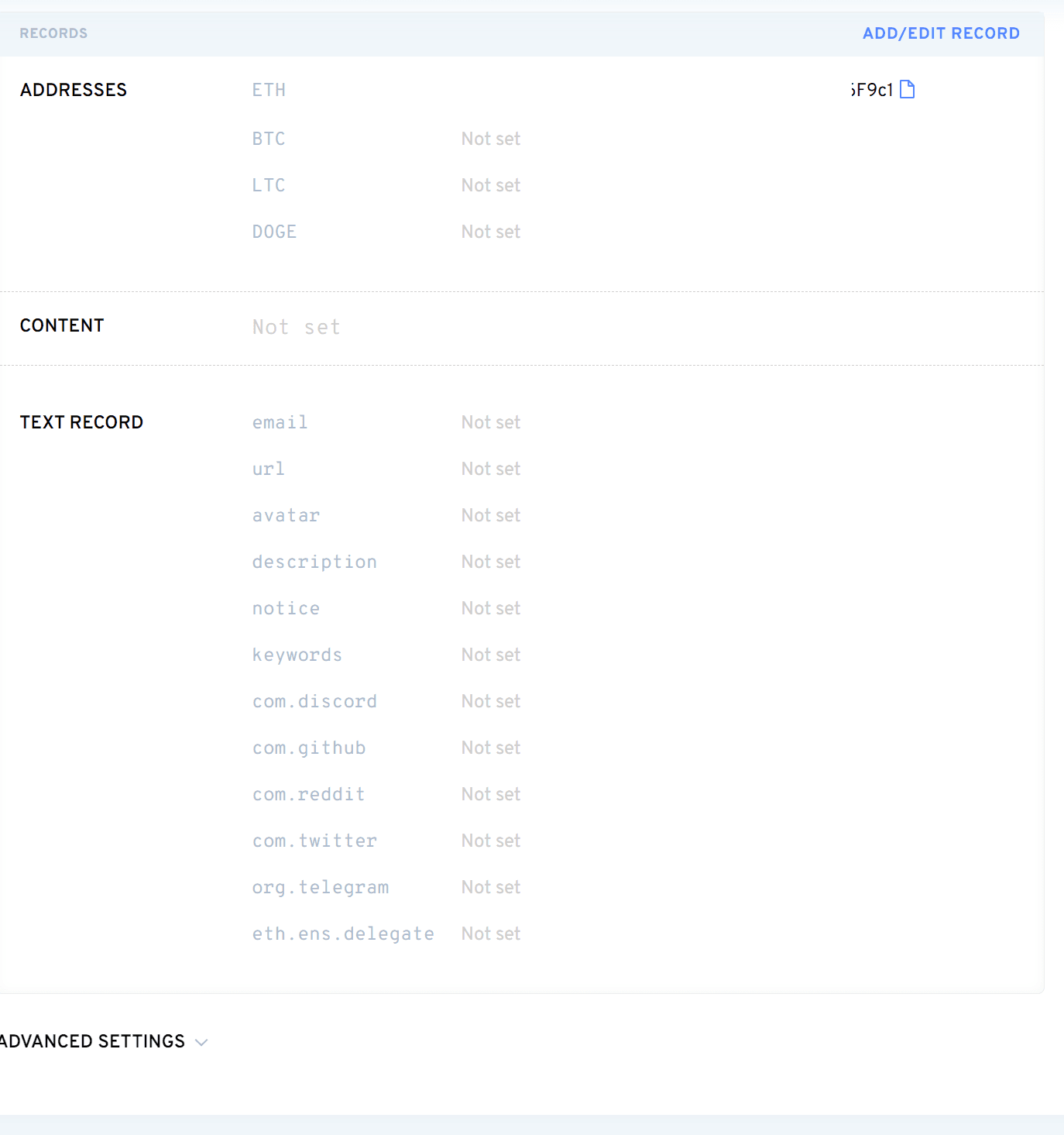Click the BTC 'Not set' value
1064x1135 pixels.
491,139
